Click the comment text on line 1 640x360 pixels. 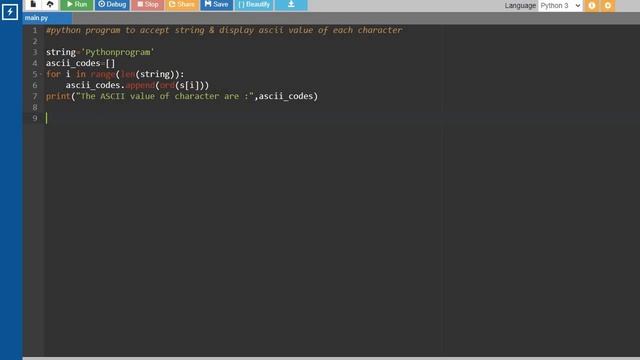pyautogui.click(x=224, y=30)
